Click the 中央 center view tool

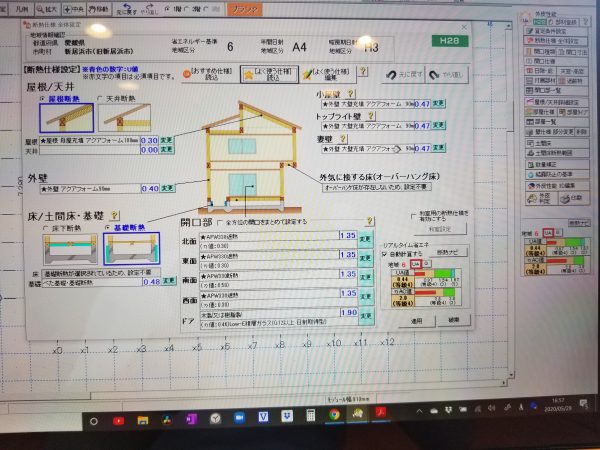[73, 8]
